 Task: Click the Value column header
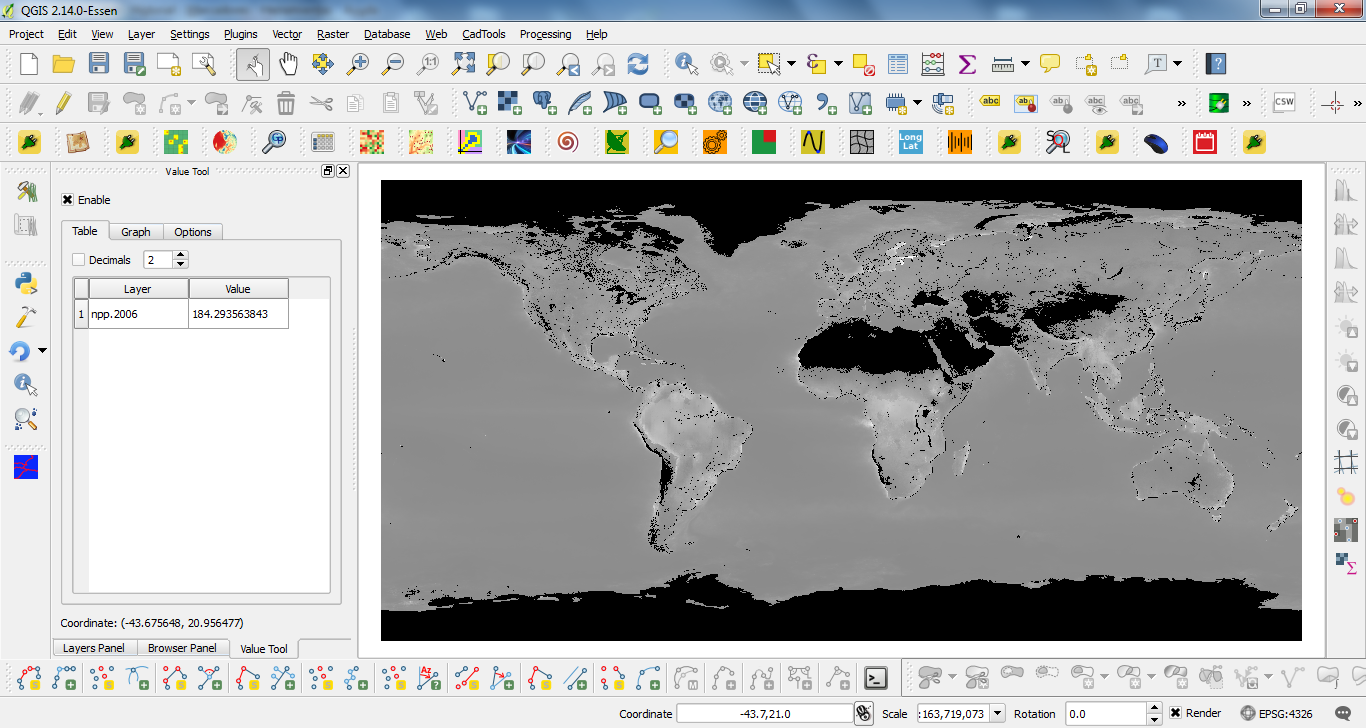[x=238, y=289]
